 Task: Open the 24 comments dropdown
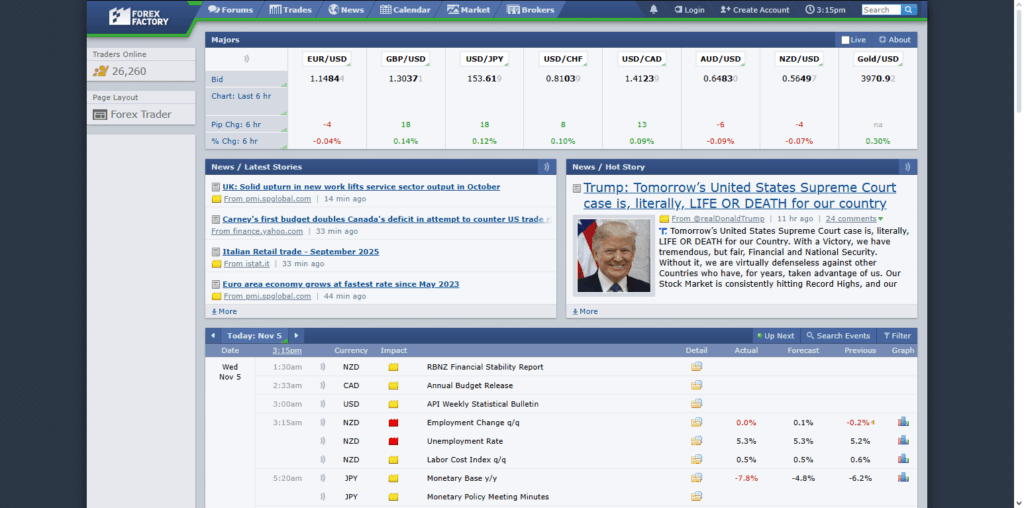coord(854,219)
